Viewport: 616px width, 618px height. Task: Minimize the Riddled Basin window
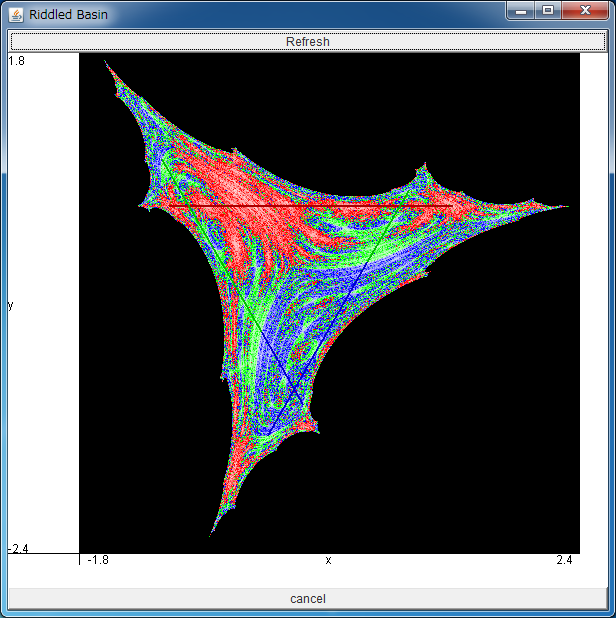click(521, 11)
